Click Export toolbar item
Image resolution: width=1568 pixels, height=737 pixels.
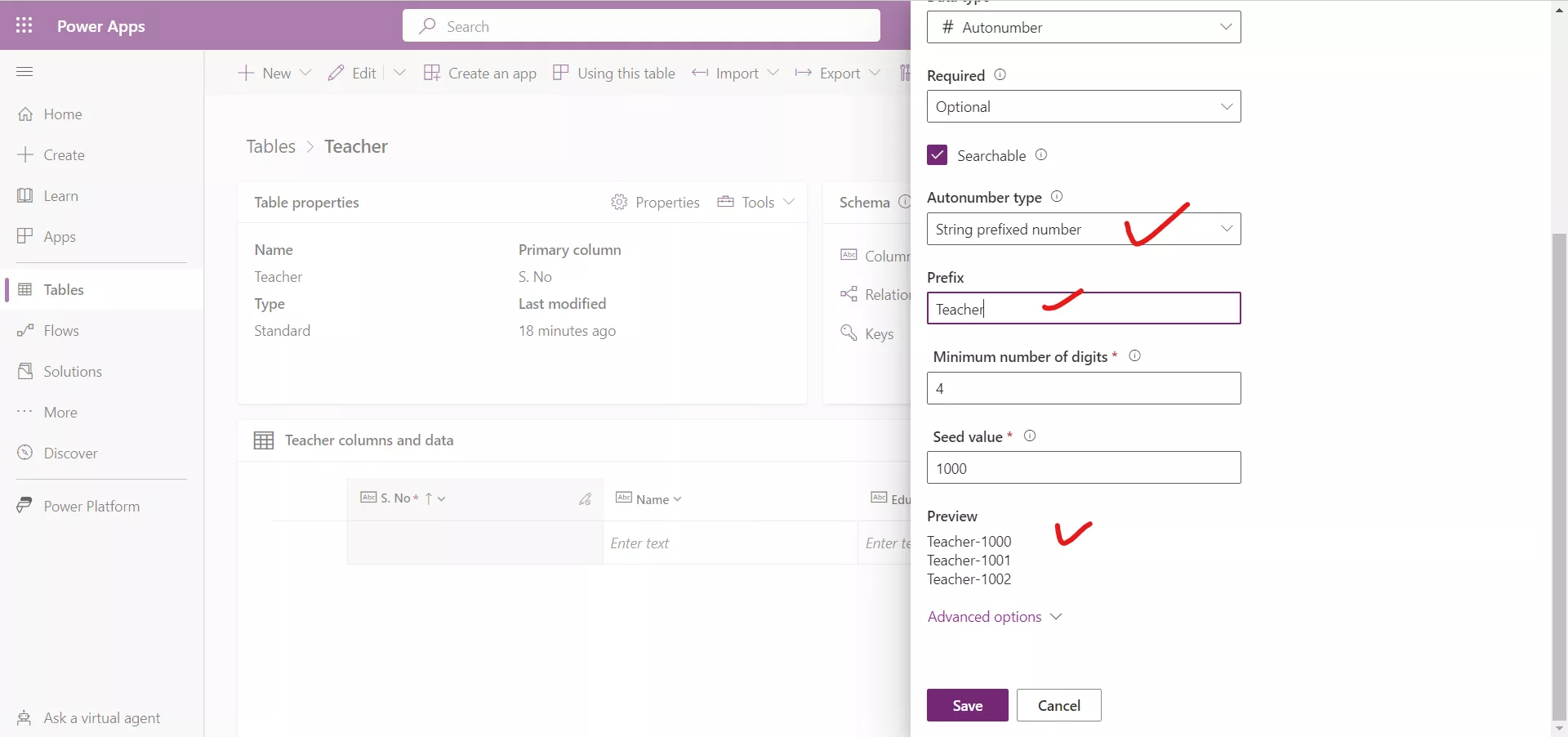[827, 73]
